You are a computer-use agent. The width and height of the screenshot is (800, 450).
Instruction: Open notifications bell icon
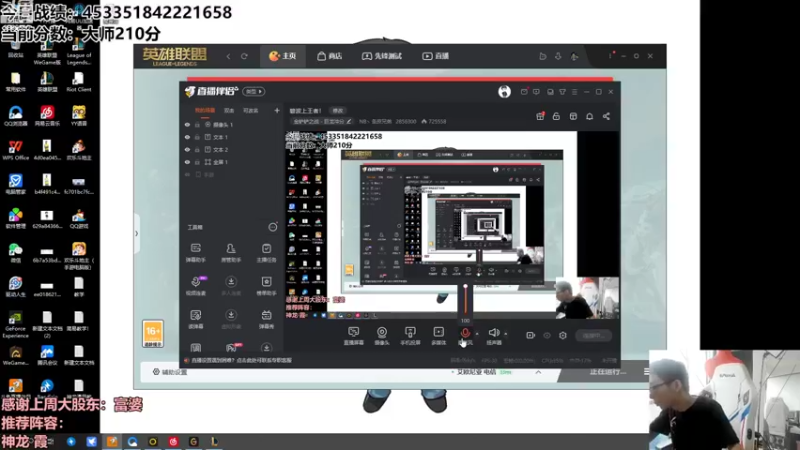[589, 116]
